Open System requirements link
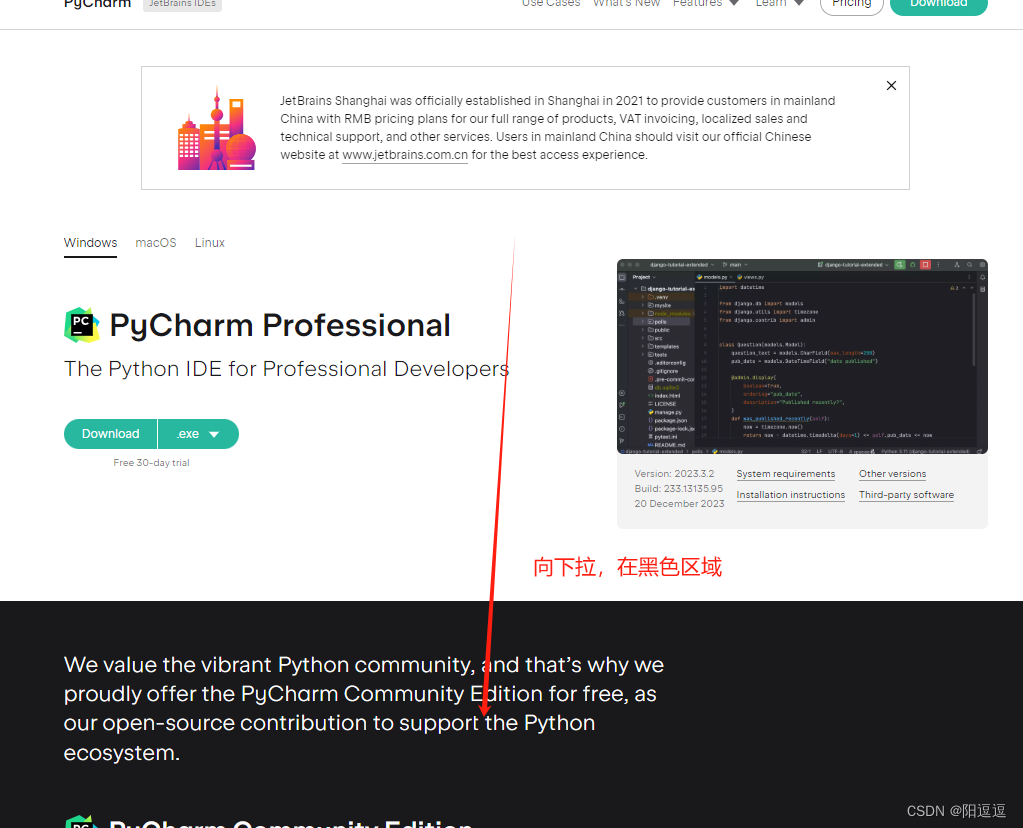Viewport: 1023px width, 828px height. (786, 474)
